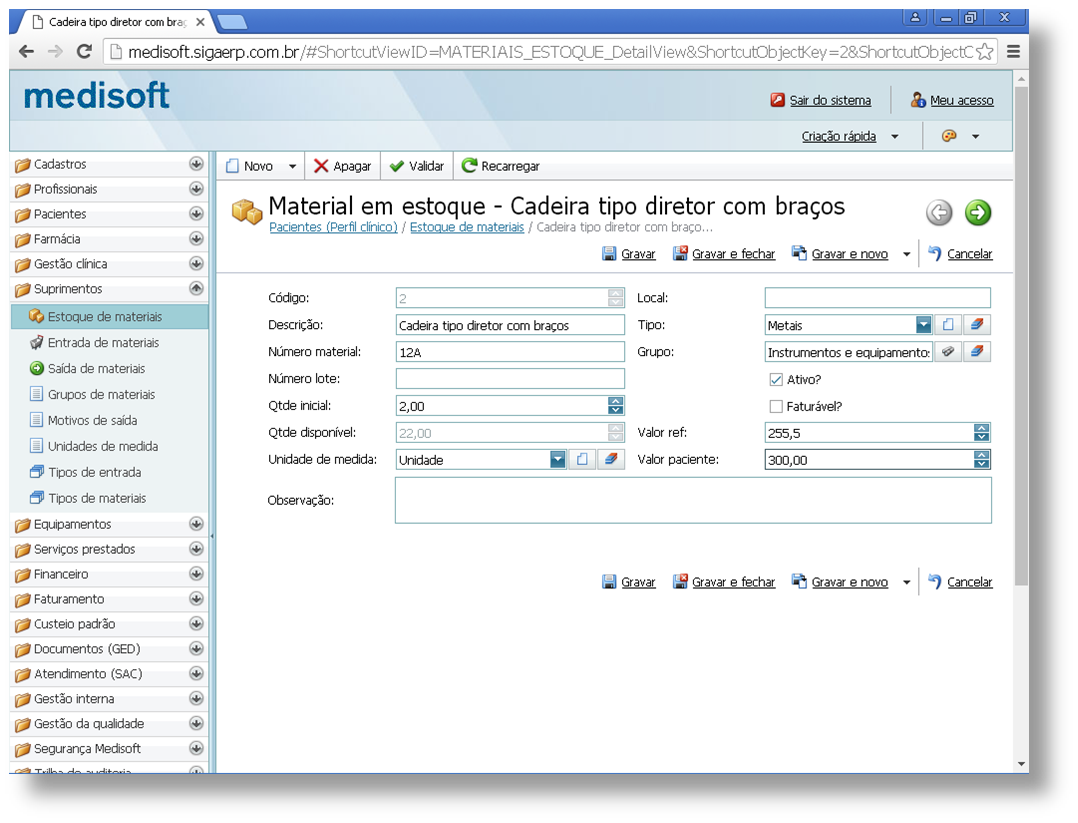Click top Cancelar link
Viewport: 1078px width, 823px height.
(960, 254)
